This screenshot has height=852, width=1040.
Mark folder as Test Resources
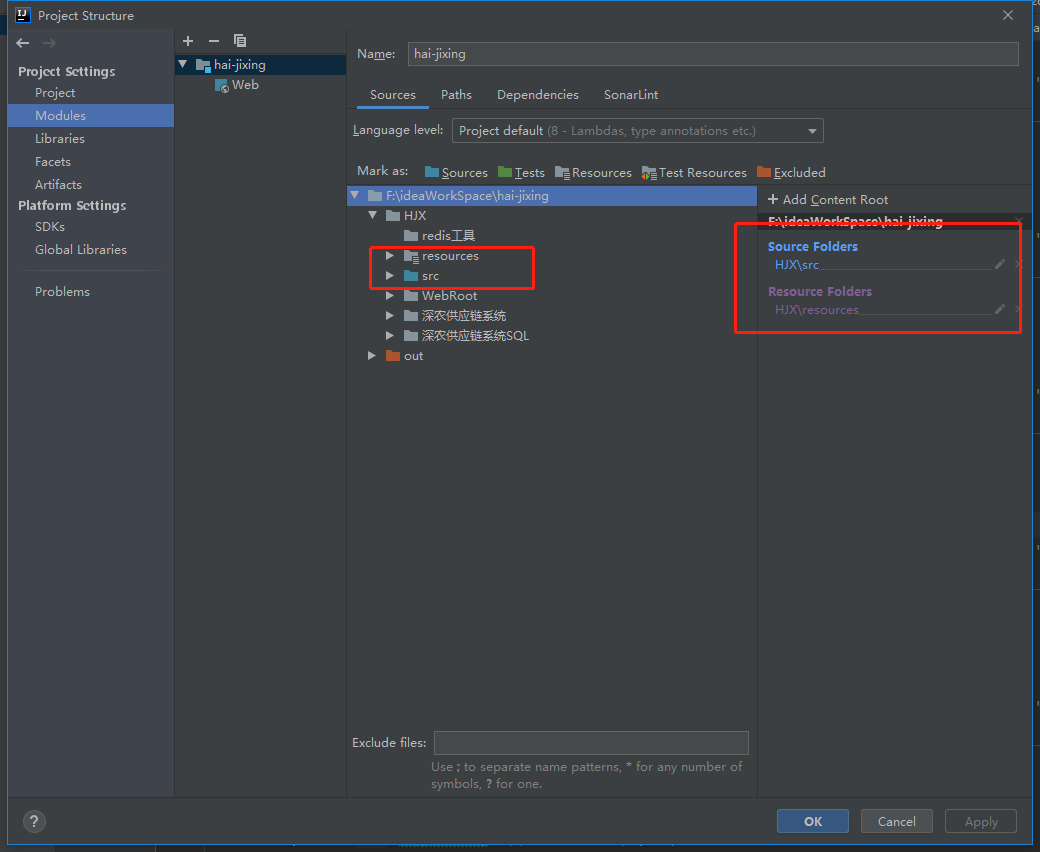694,172
